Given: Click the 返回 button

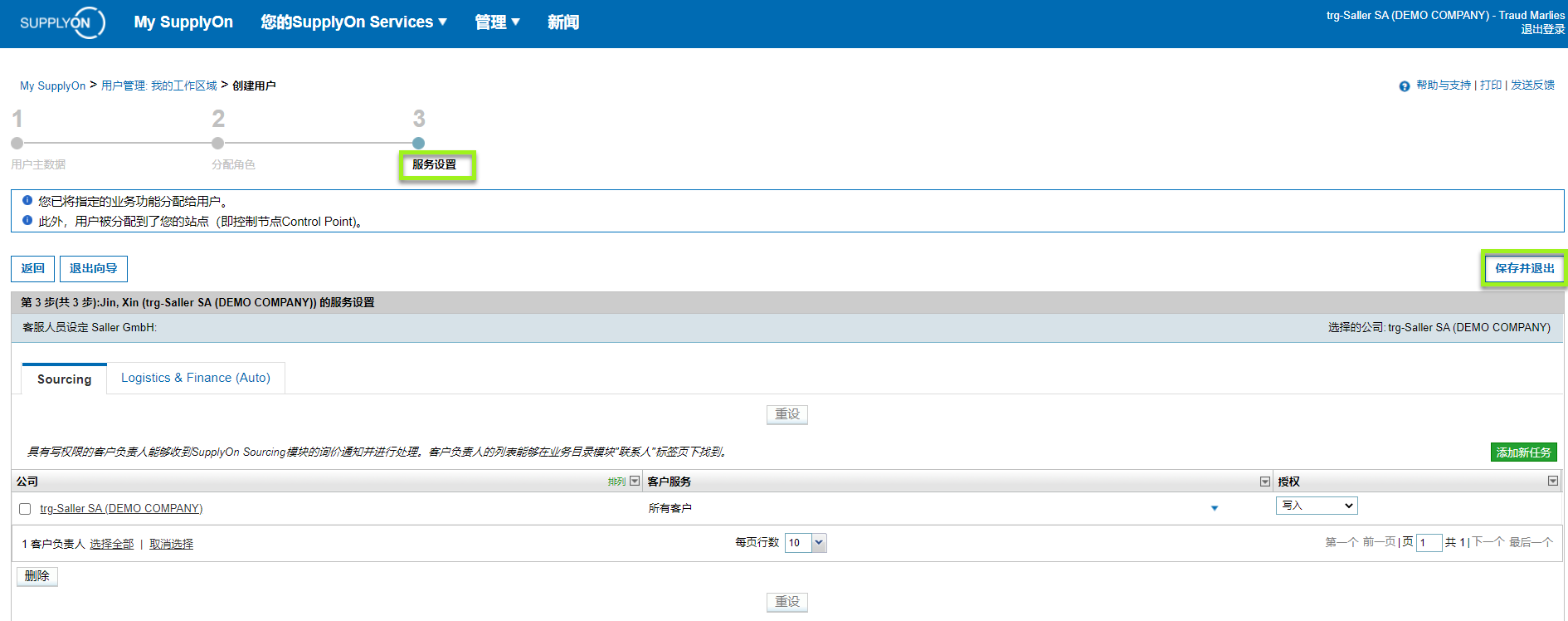Looking at the screenshot, I should click(x=33, y=269).
